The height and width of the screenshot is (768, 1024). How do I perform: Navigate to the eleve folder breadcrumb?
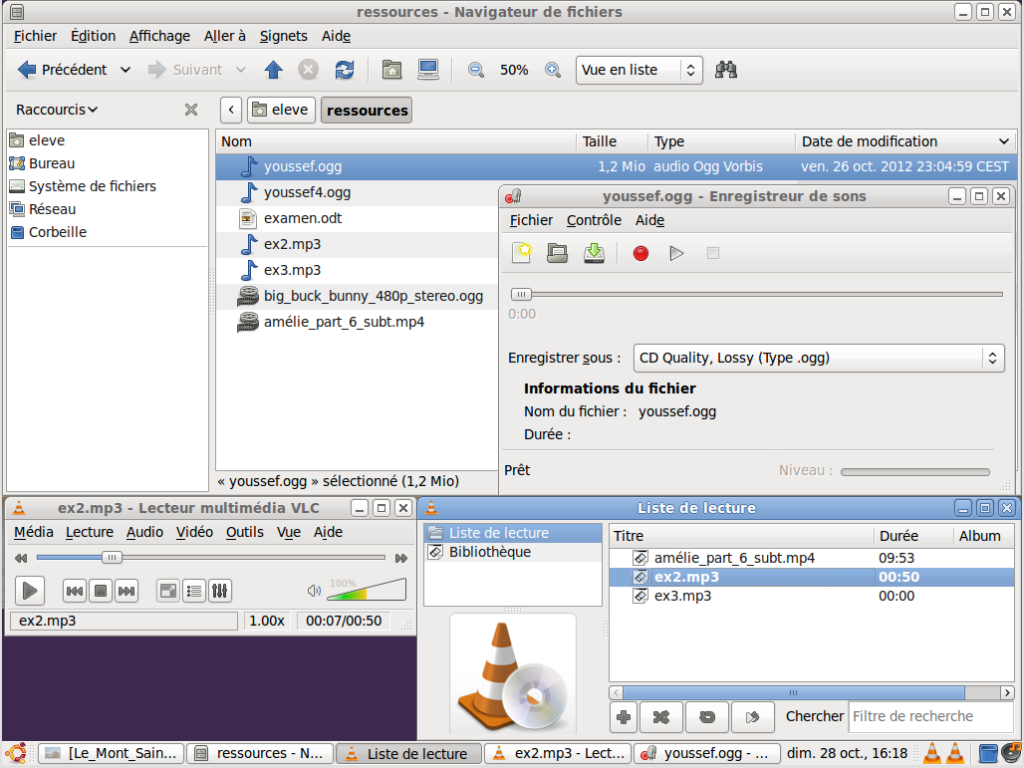[281, 110]
